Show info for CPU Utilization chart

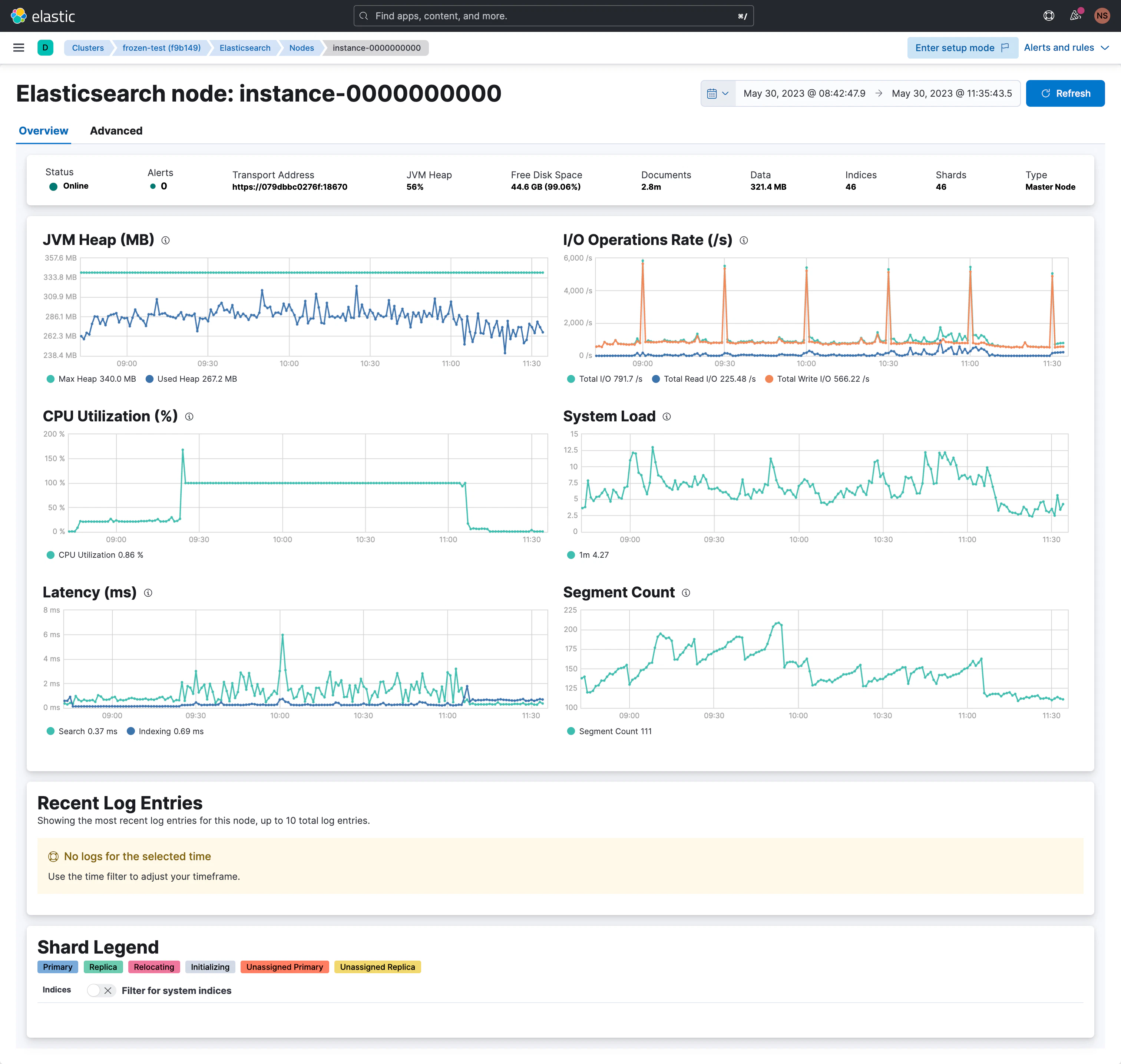click(189, 417)
